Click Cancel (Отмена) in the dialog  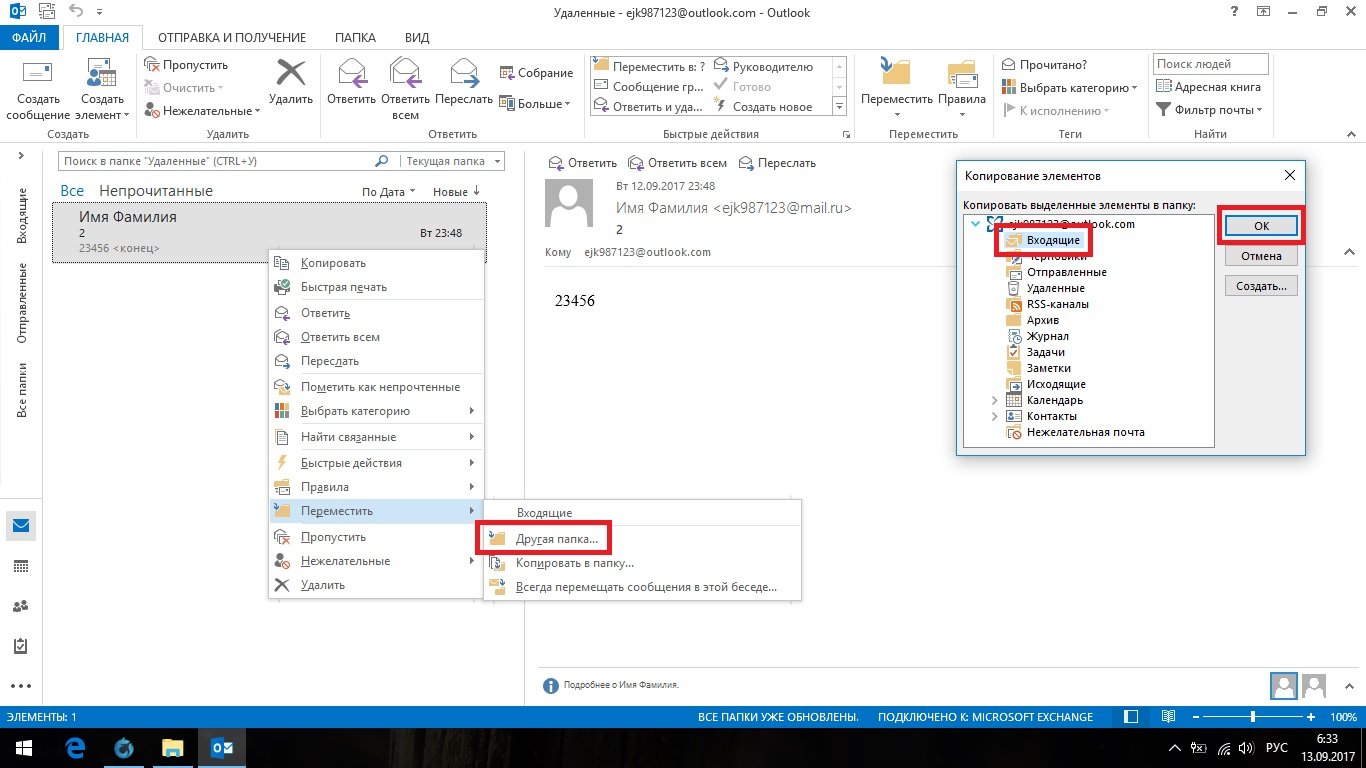pos(1261,256)
